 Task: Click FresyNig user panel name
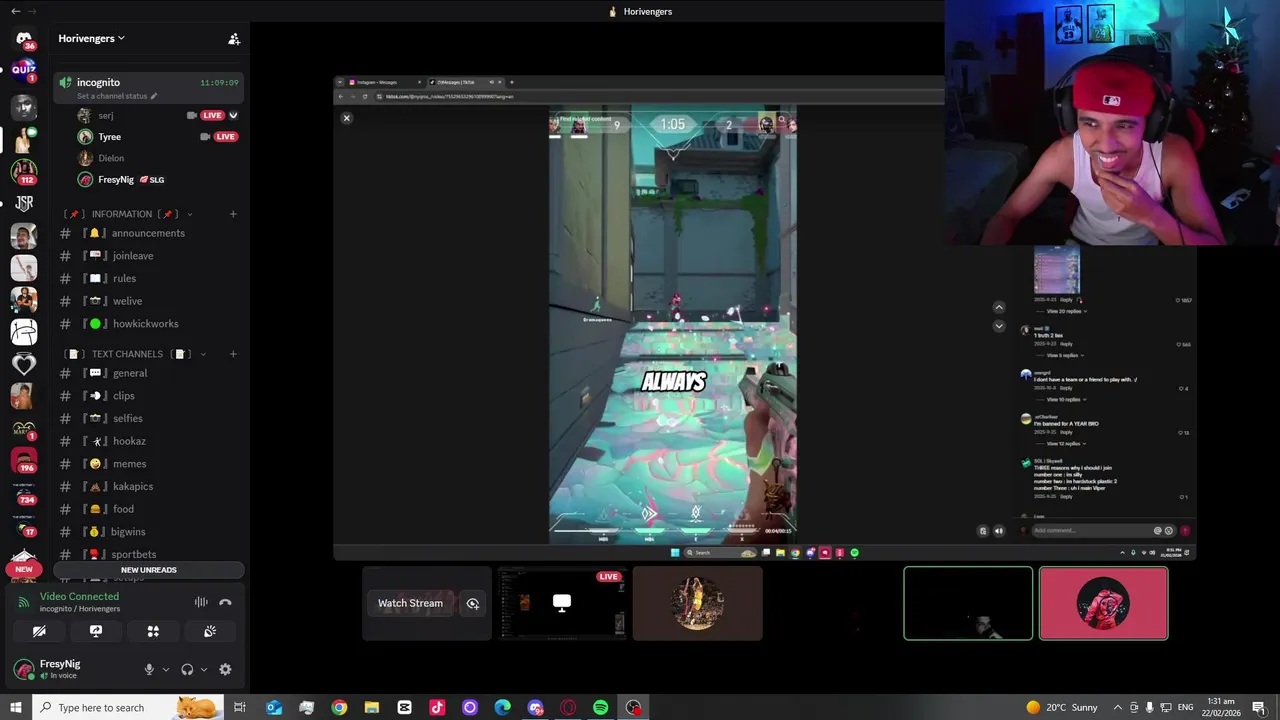(60, 664)
